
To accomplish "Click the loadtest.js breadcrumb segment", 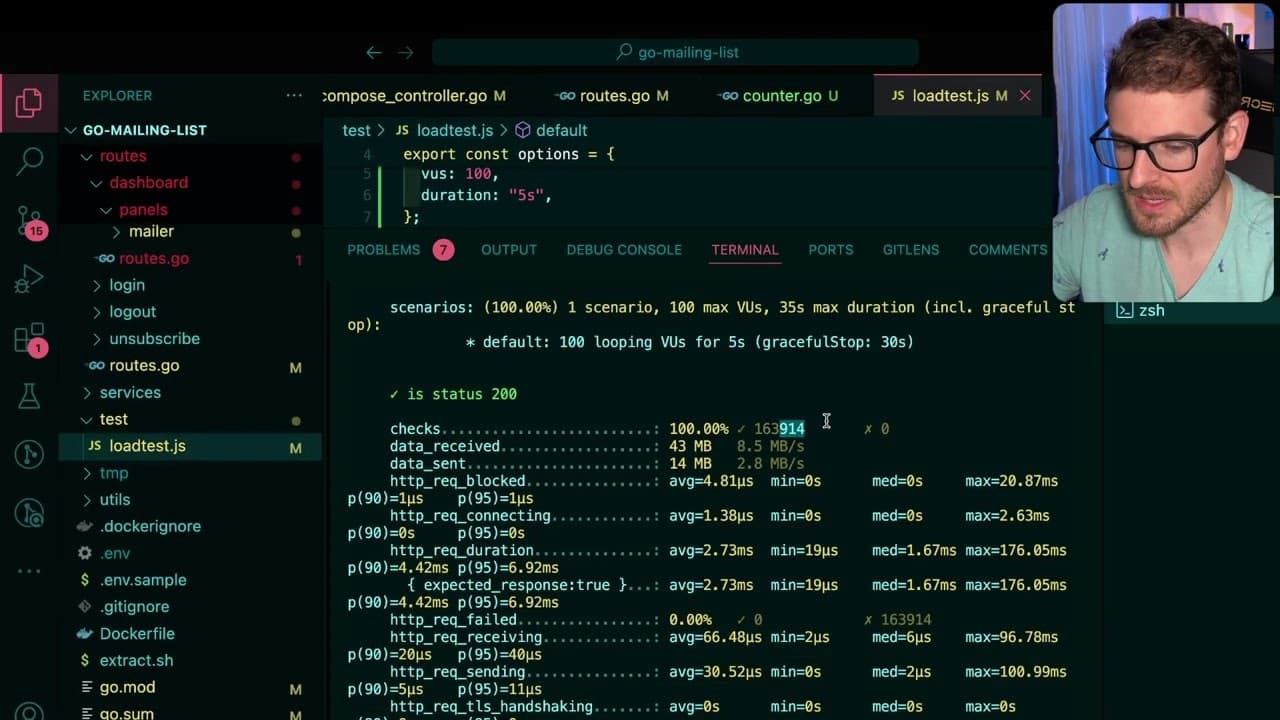I will point(444,130).
